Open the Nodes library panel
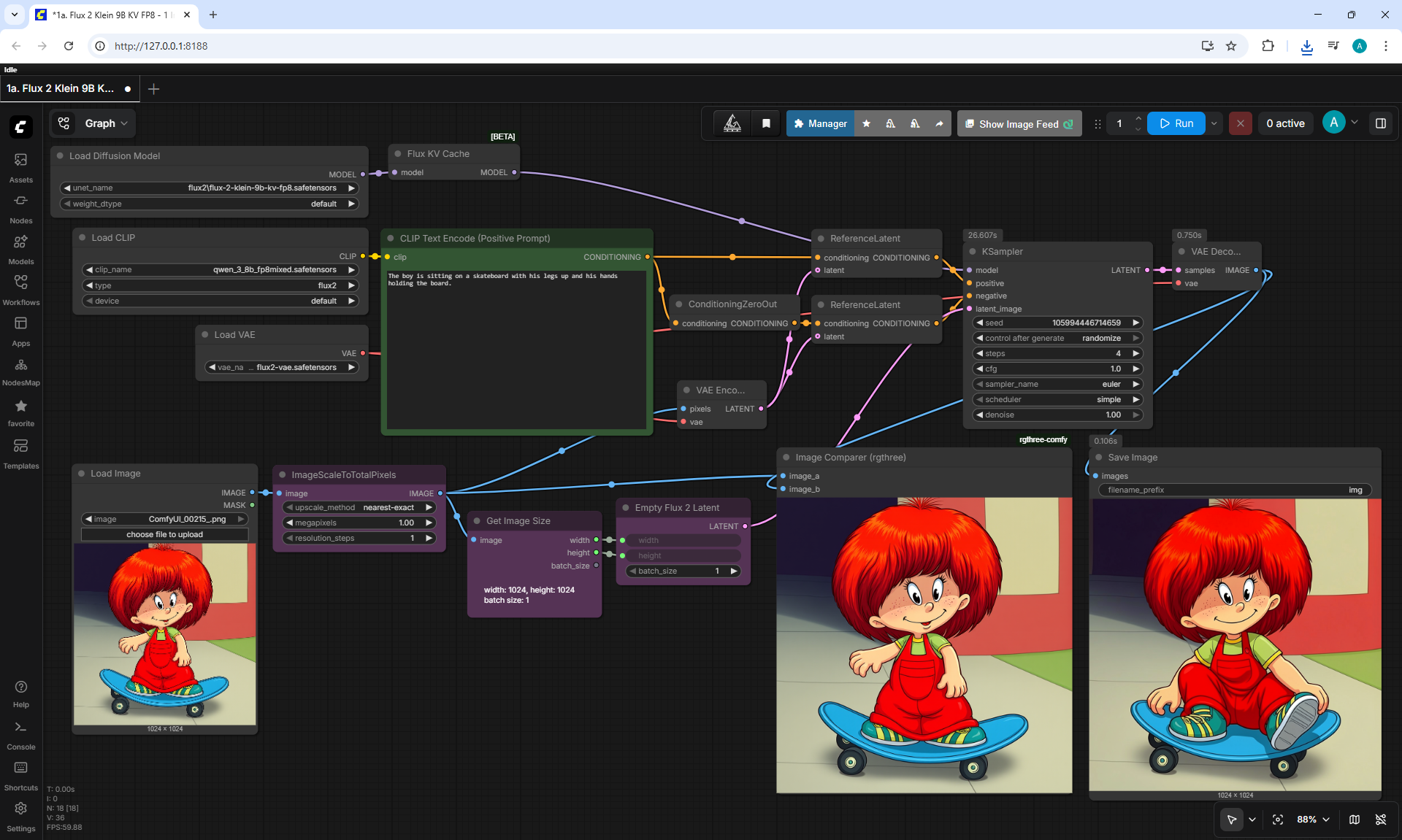1402x840 pixels. pos(20,209)
